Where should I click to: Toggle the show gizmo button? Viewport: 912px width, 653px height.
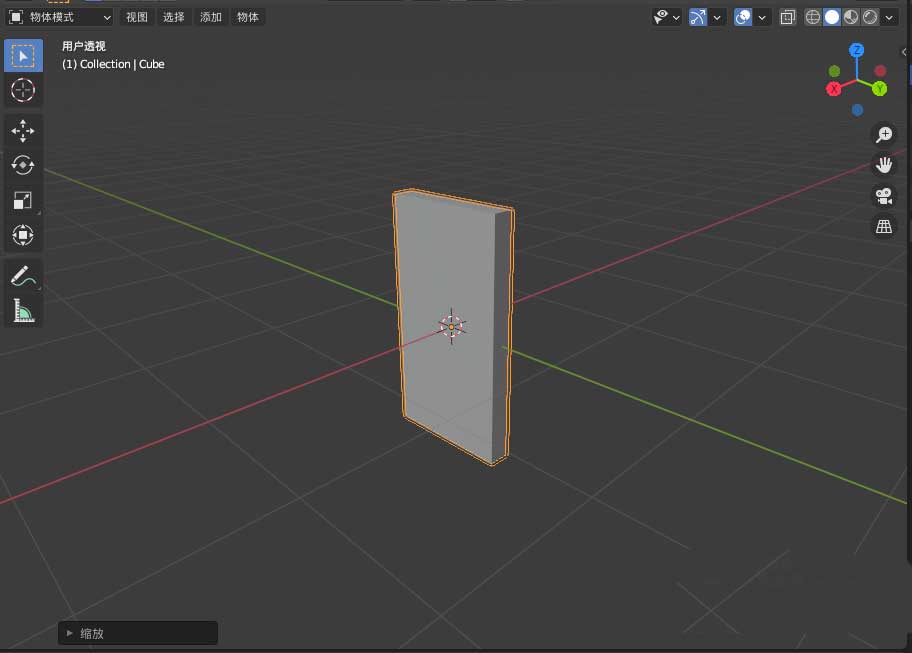[697, 17]
